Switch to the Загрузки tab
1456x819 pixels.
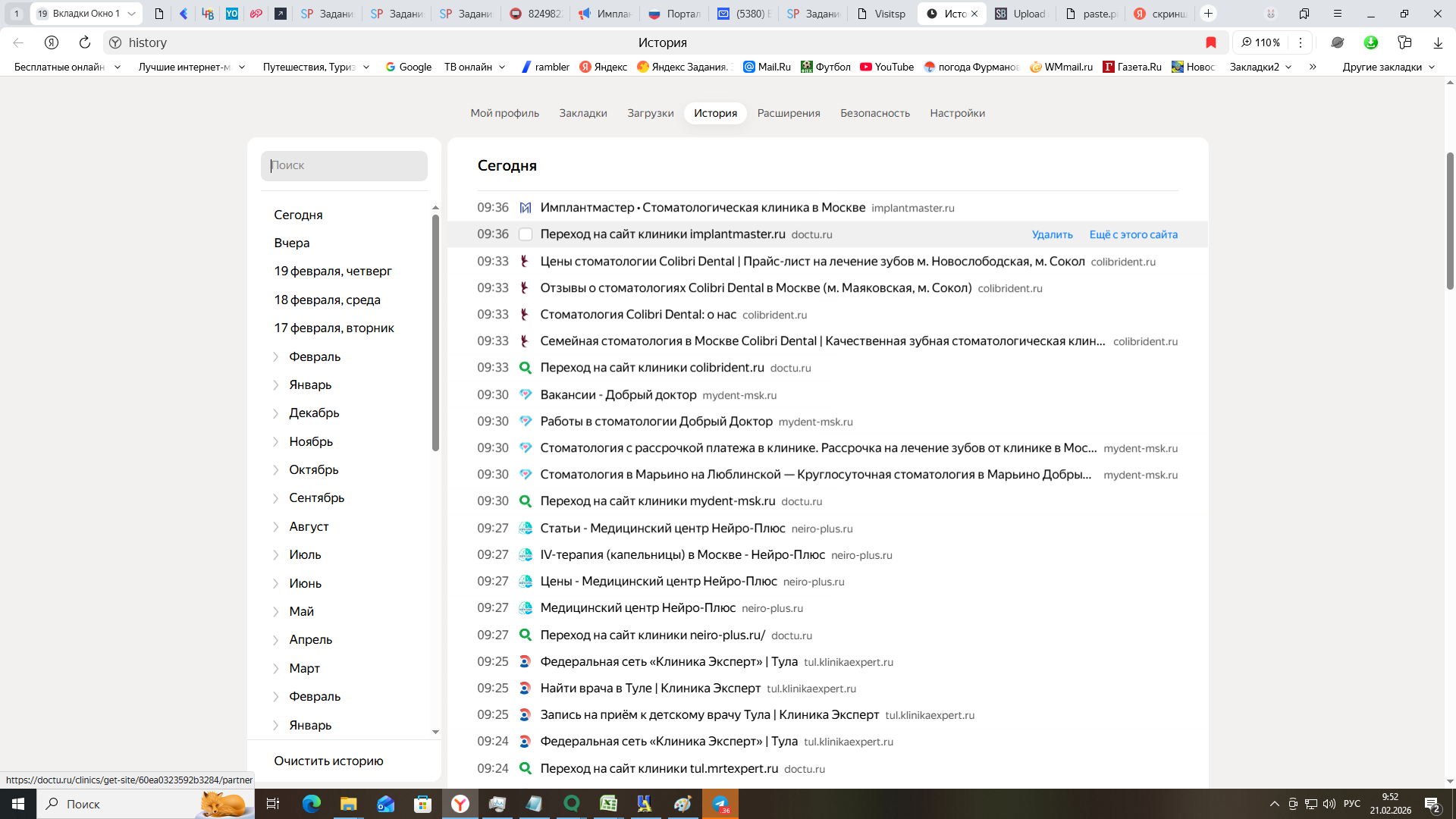coord(650,113)
